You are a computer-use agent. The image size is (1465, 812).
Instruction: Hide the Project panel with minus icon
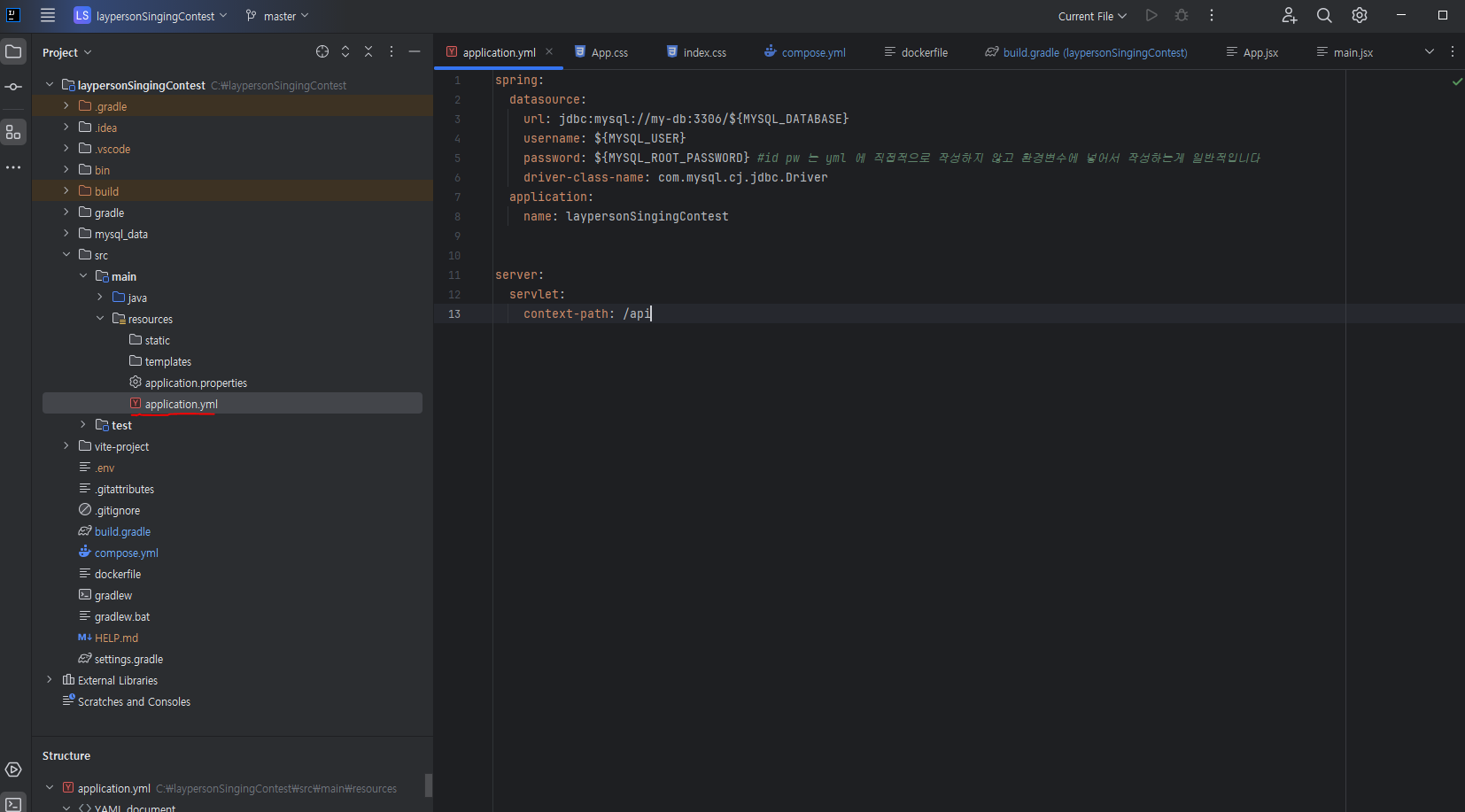tap(414, 52)
